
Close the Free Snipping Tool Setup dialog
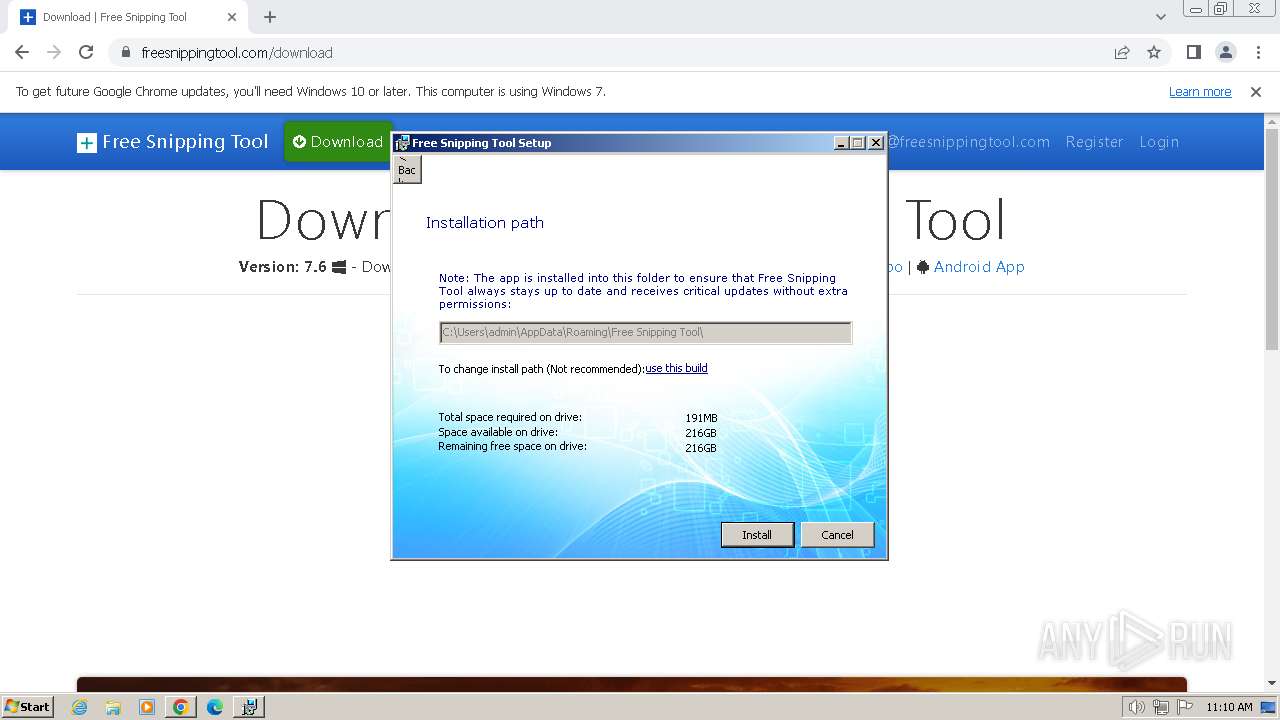[x=876, y=143]
